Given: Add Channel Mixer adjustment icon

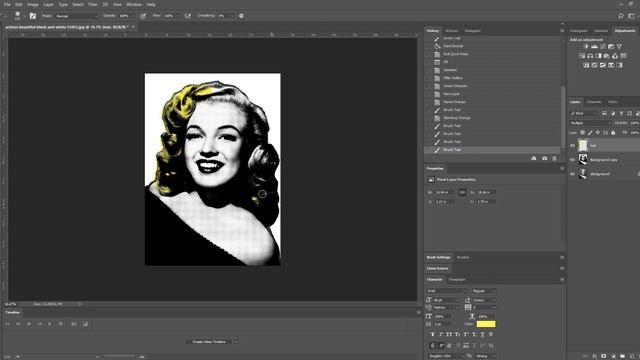Looking at the screenshot, I should 615,56.
